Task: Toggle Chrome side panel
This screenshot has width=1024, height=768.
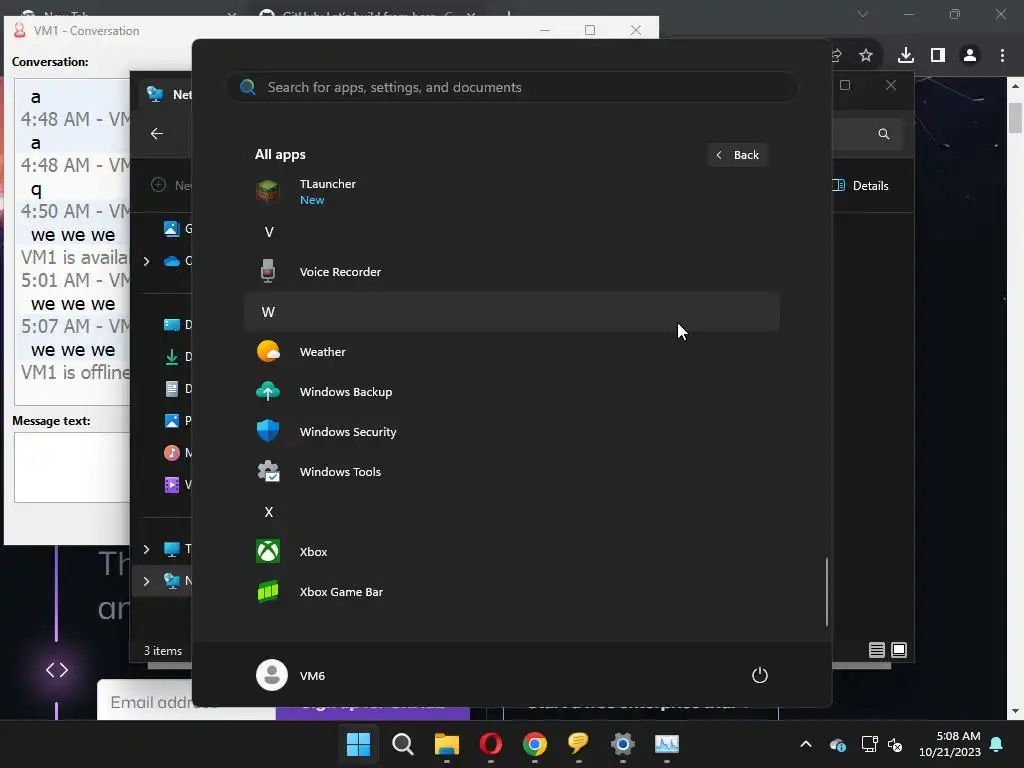Action: [938, 56]
